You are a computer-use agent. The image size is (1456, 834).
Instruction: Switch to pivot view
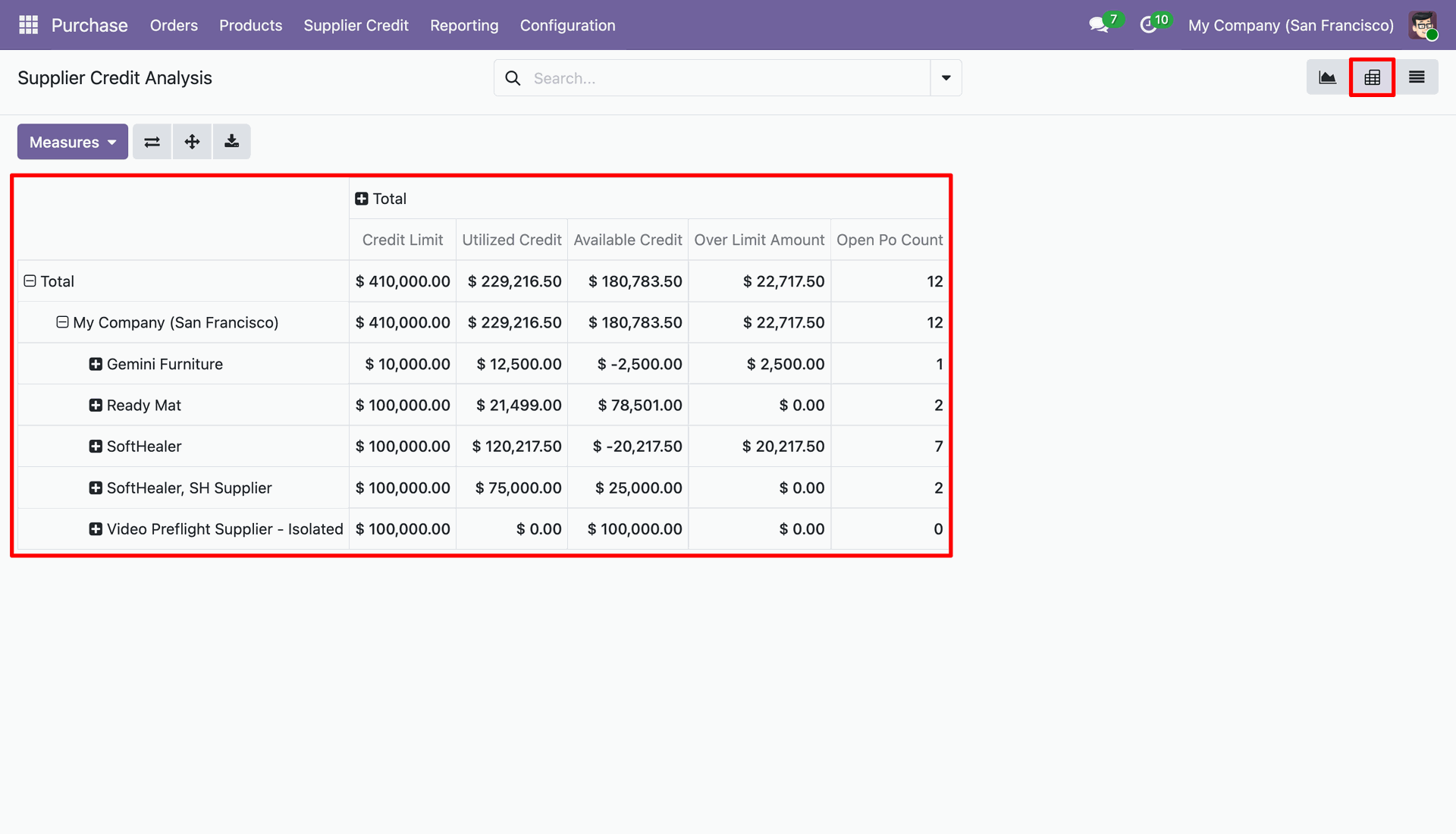(x=1372, y=77)
